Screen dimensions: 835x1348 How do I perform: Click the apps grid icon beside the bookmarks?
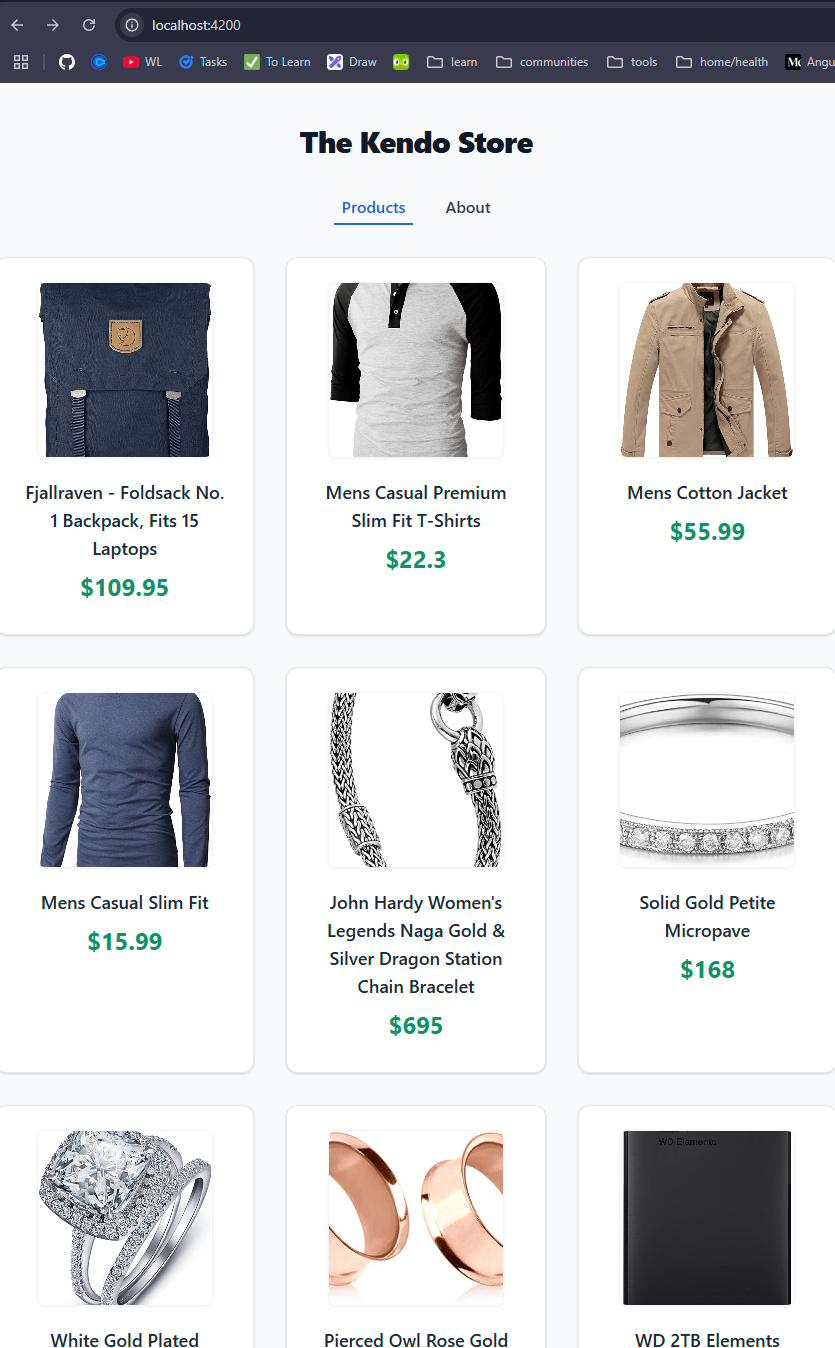click(x=20, y=61)
